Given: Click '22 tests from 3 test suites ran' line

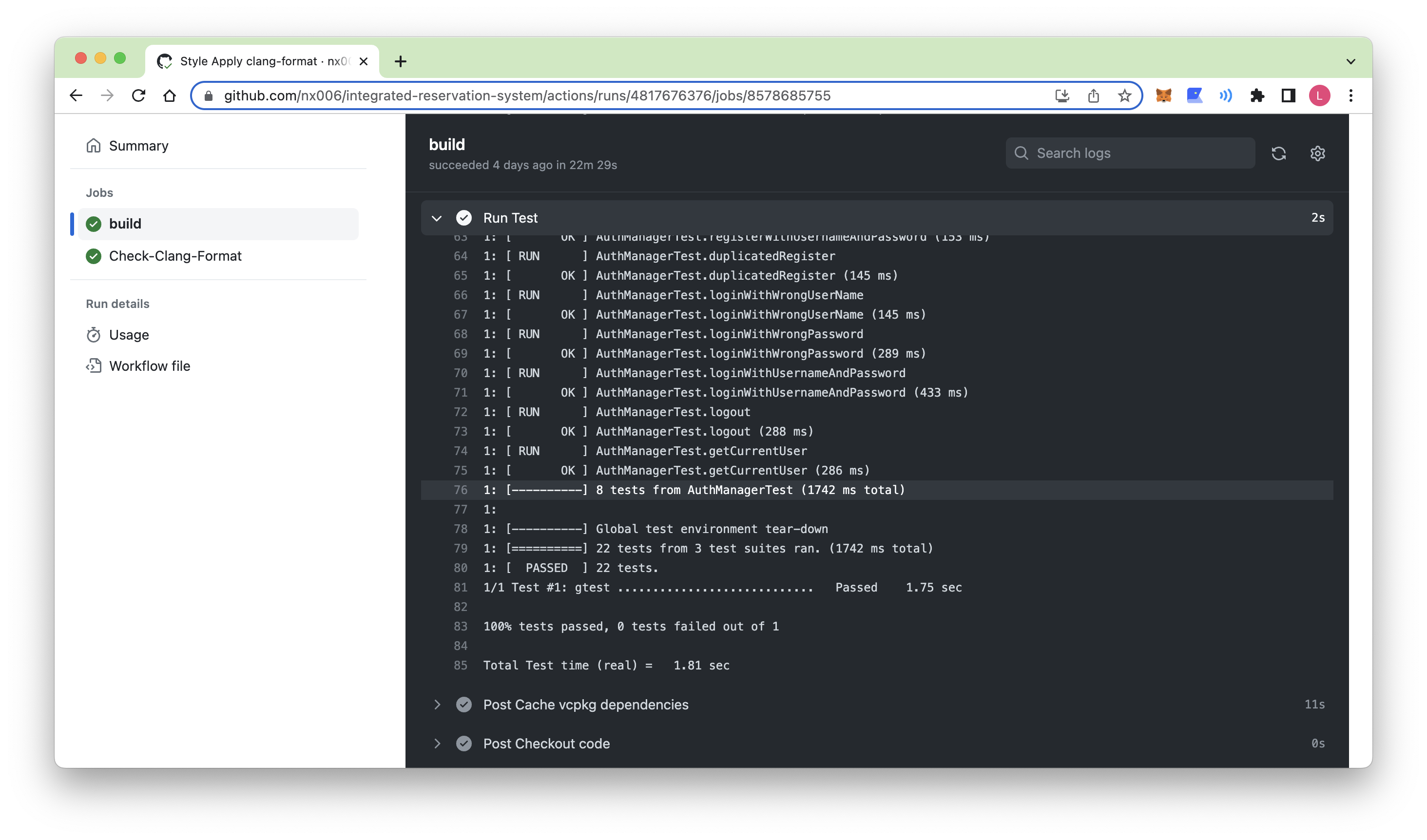Looking at the screenshot, I should pos(708,549).
